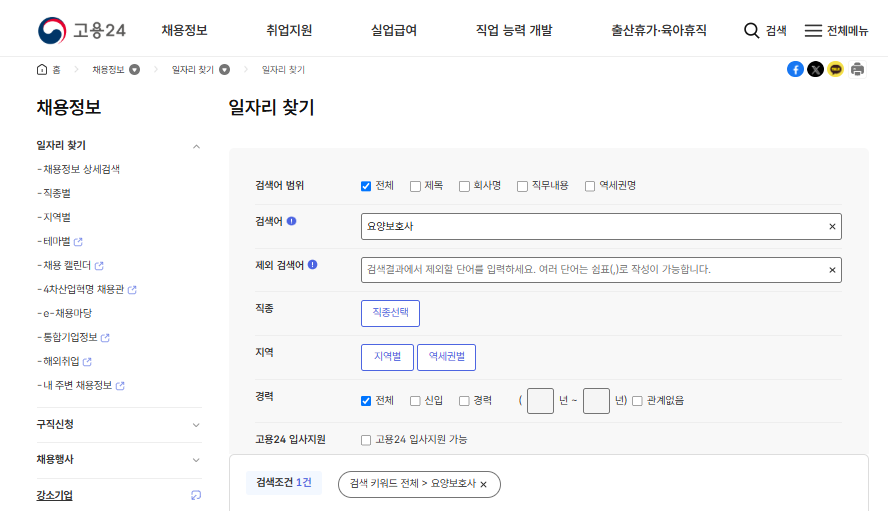
Task: Check the 제목 search scope option
Action: 415,186
